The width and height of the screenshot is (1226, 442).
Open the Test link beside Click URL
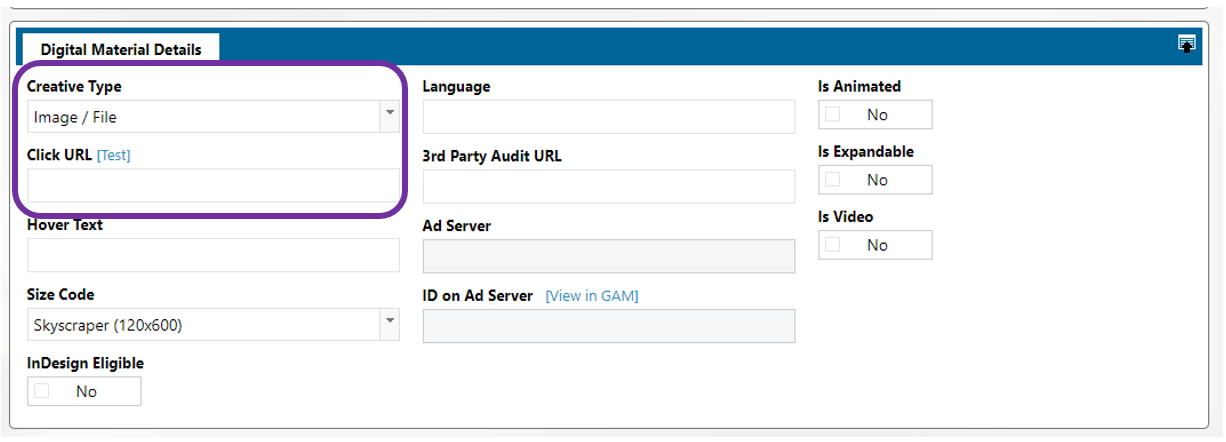pos(113,155)
